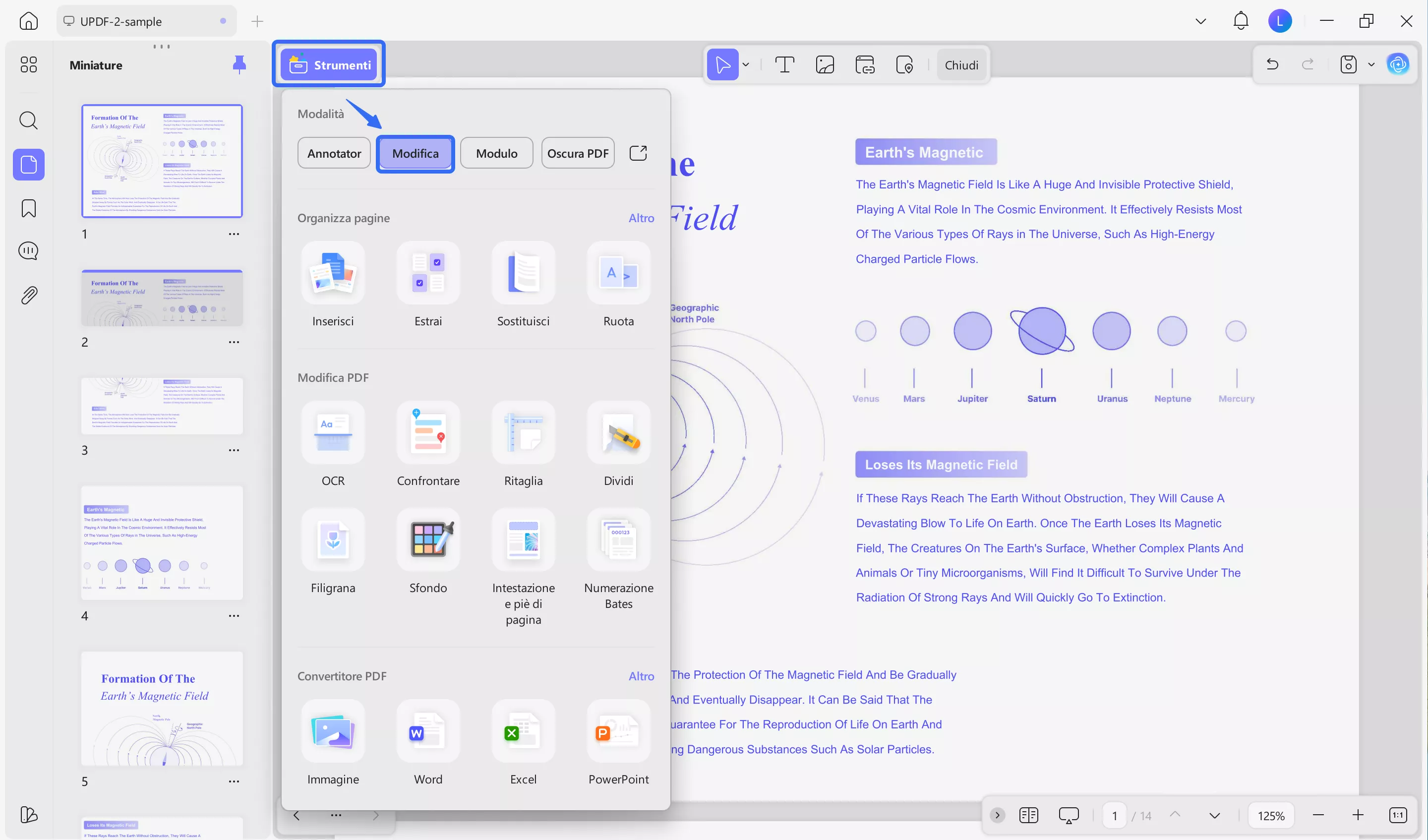
Task: Open the OCR tool
Action: point(333,432)
